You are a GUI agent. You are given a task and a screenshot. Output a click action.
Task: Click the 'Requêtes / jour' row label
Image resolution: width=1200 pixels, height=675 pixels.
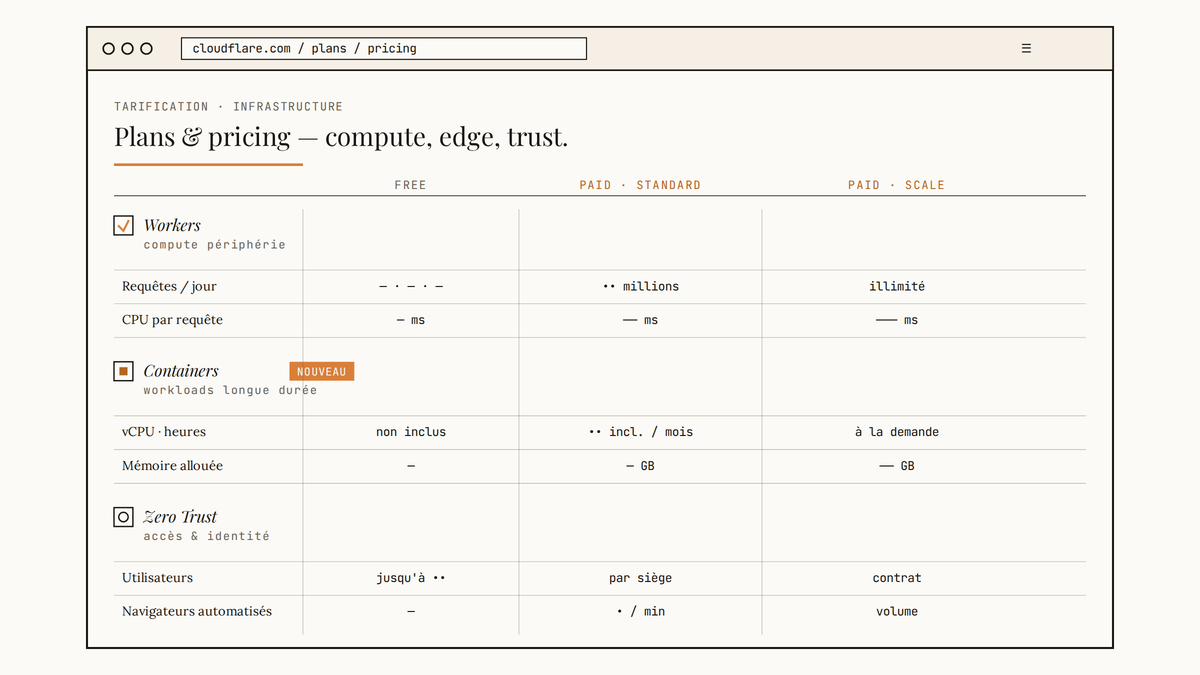coord(169,287)
